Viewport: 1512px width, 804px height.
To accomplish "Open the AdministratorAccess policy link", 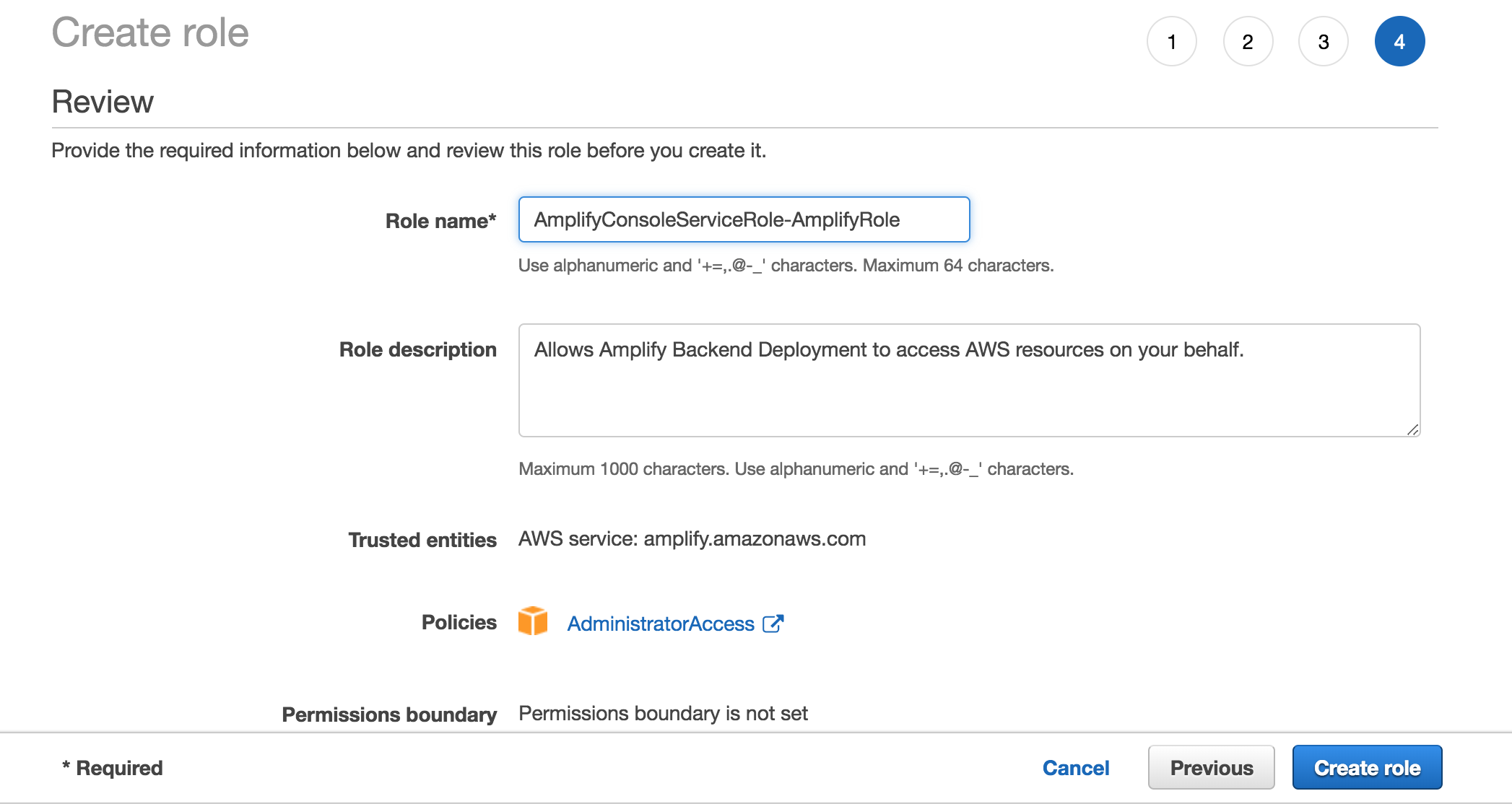I will point(661,624).
